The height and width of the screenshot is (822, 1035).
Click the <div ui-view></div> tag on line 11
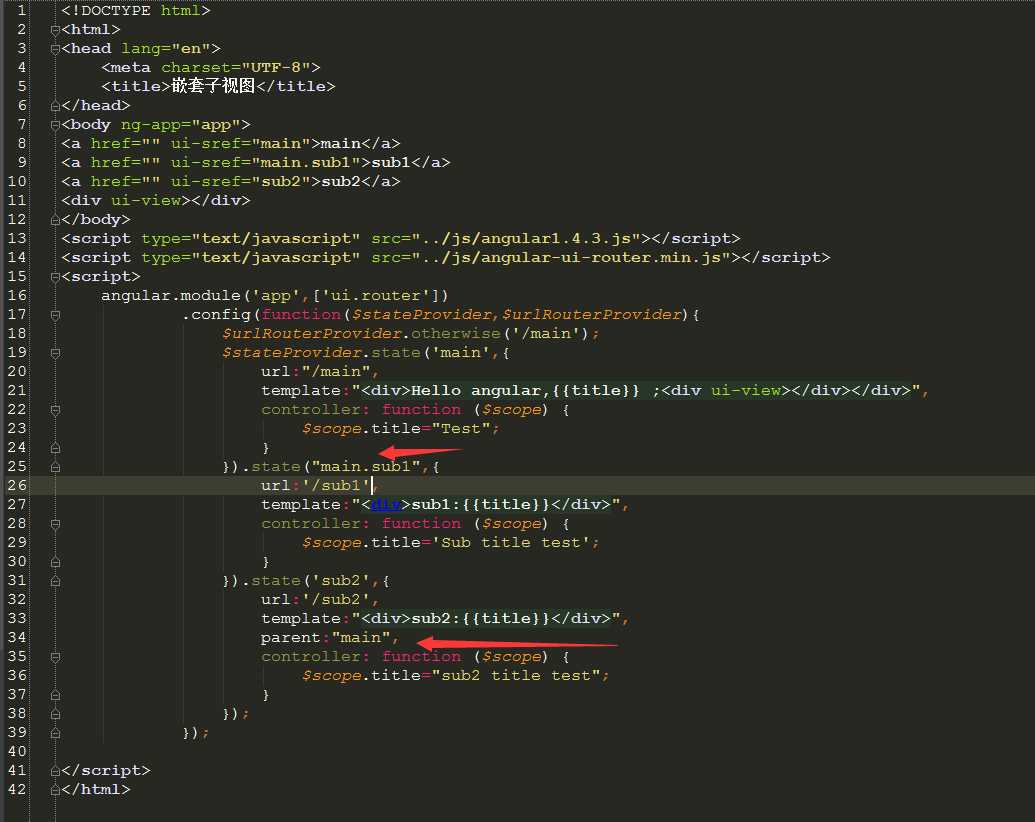[x=156, y=200]
